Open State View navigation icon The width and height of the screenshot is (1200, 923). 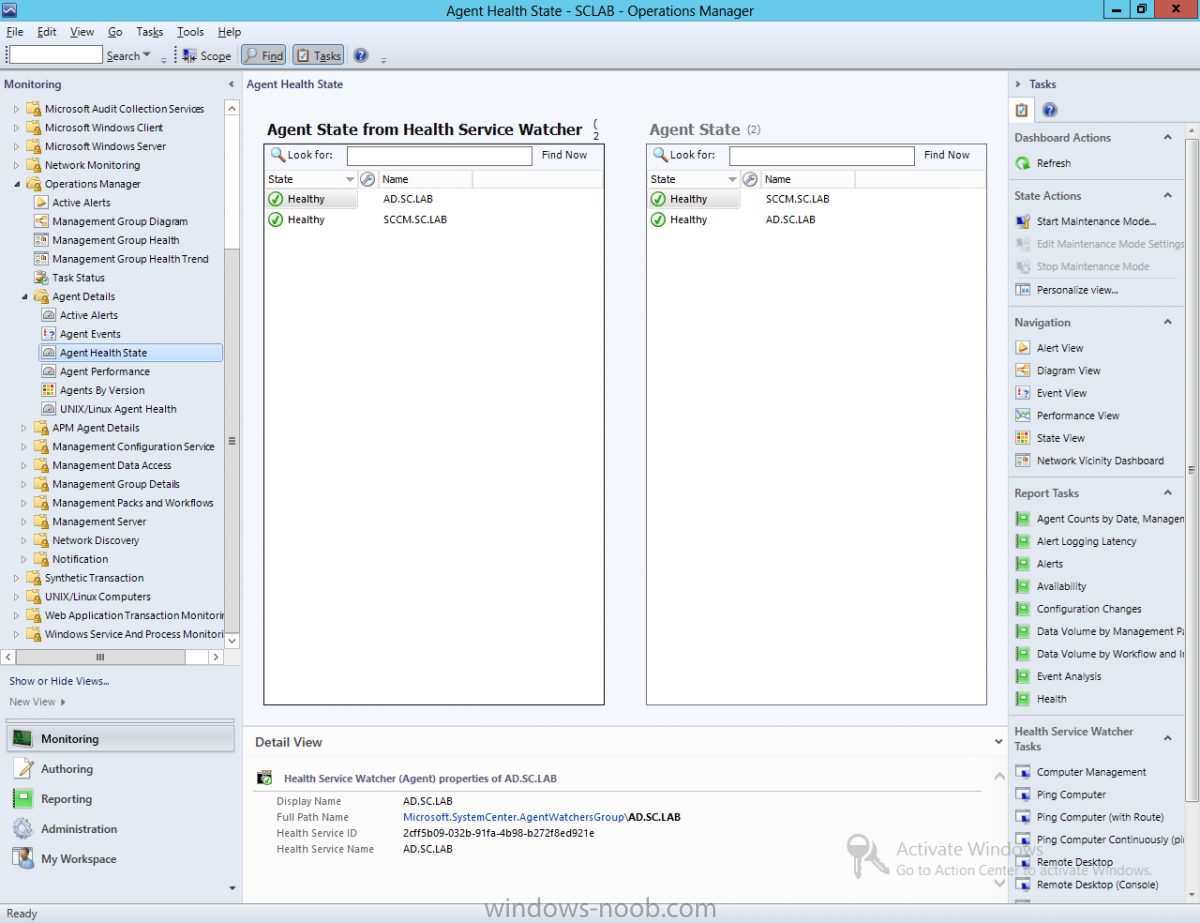[1022, 438]
